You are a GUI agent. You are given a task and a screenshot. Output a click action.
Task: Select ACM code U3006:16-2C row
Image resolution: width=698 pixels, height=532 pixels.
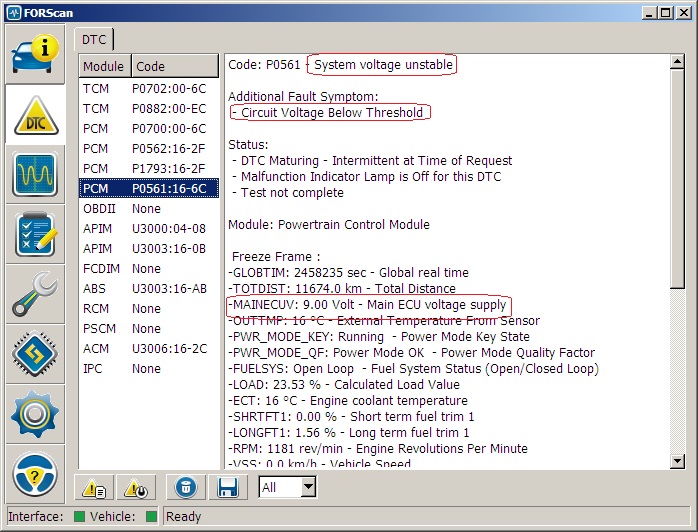point(148,348)
